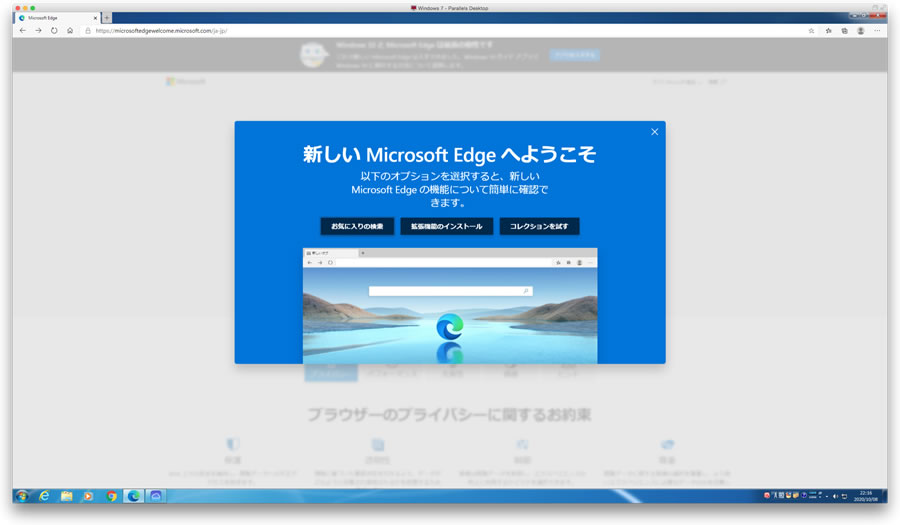Screen dimensions: 900x525
Task: Open a new tab with the plus button
Action: click(107, 18)
